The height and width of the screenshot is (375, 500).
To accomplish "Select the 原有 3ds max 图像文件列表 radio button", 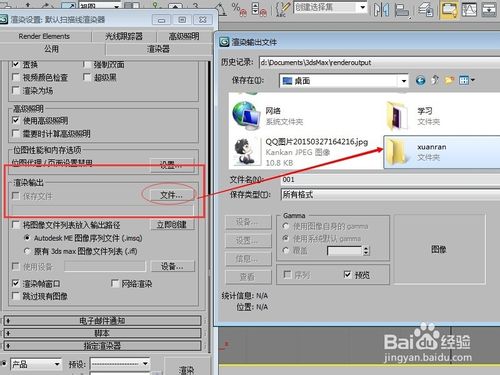I will [27, 251].
